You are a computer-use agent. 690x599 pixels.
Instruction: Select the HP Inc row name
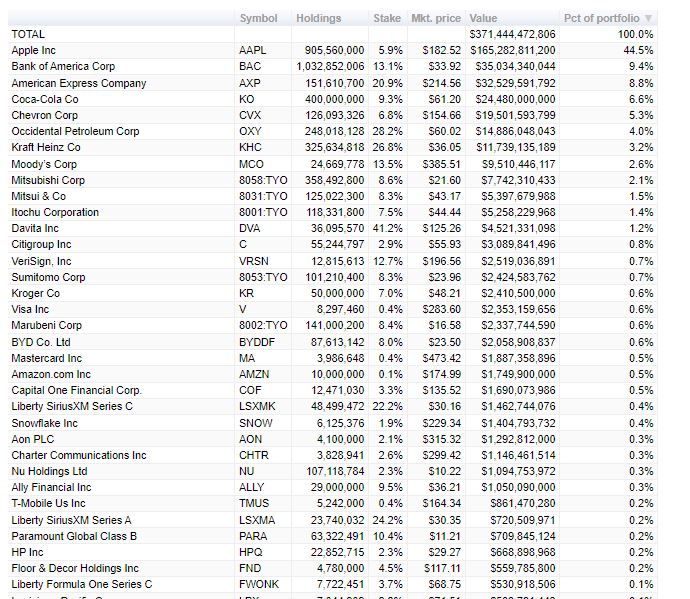(x=27, y=552)
